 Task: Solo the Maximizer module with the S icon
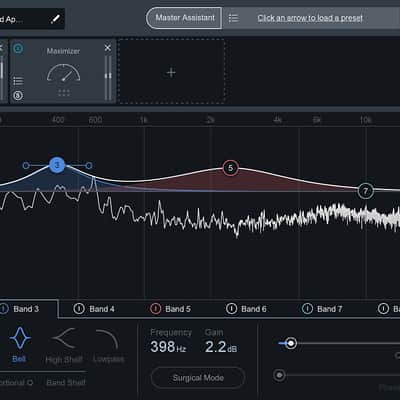click(18, 96)
